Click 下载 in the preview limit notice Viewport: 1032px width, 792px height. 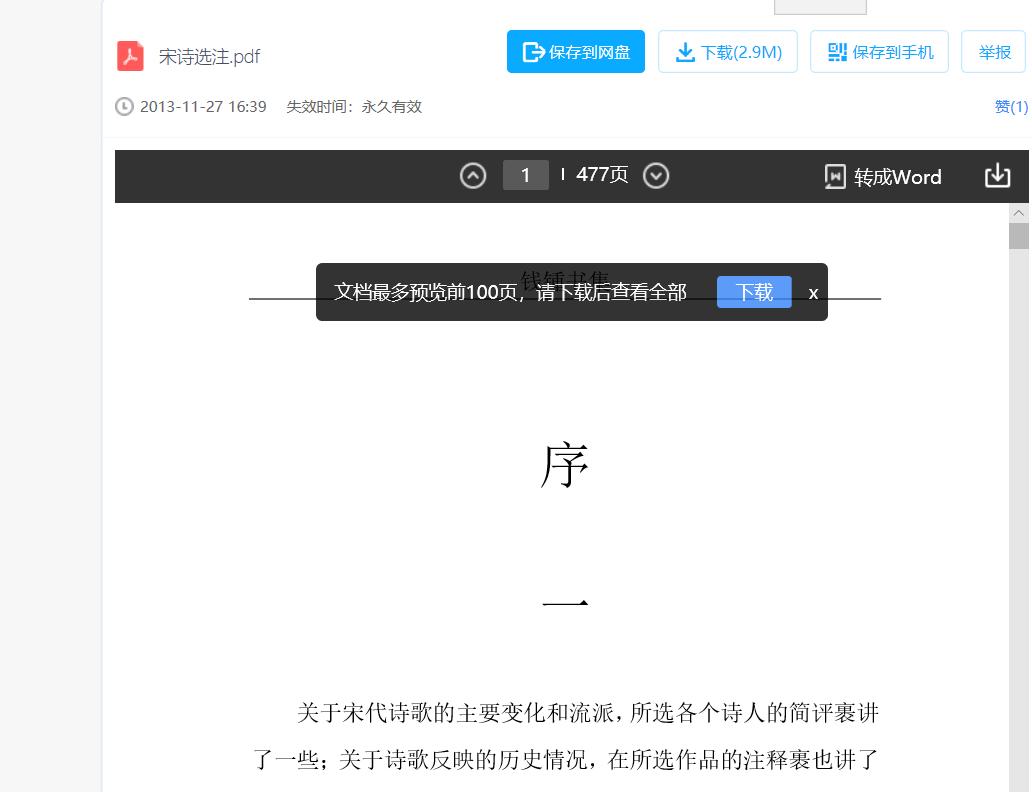tap(754, 291)
